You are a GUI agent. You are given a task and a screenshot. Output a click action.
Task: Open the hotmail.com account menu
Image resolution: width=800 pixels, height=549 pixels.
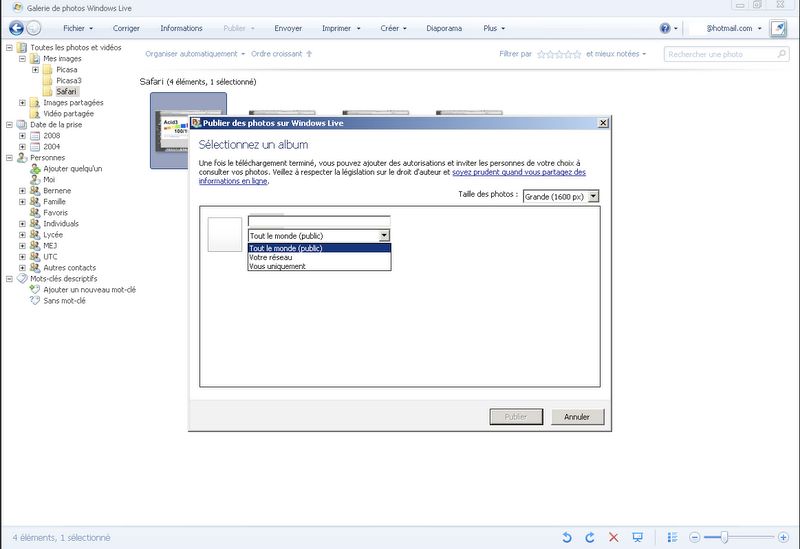tap(733, 28)
